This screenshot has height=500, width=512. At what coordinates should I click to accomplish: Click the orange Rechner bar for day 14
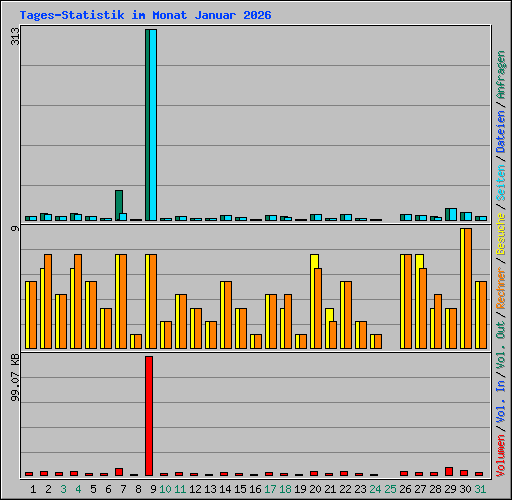tap(228, 315)
